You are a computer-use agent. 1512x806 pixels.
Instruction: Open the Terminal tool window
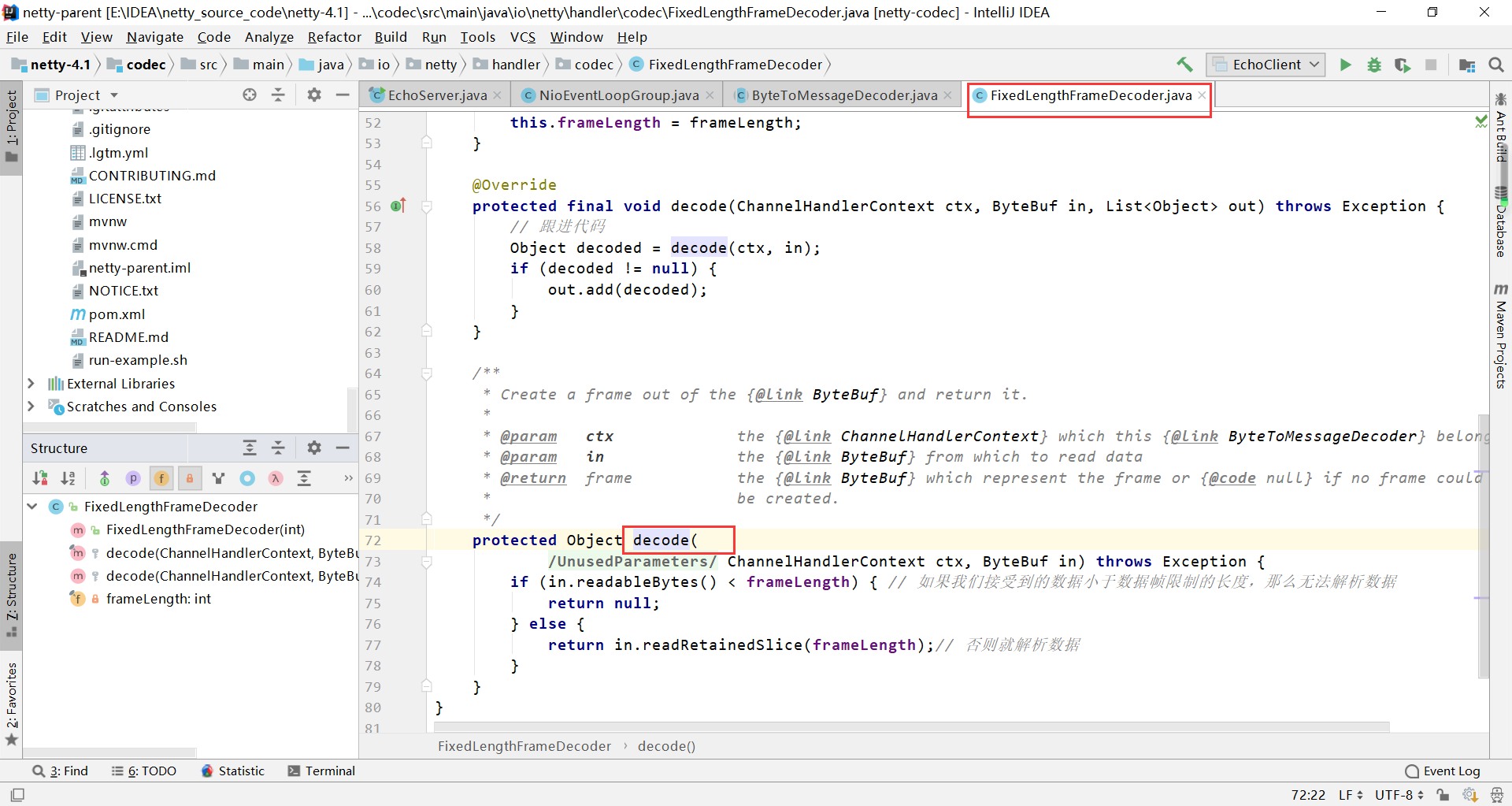[x=321, y=771]
